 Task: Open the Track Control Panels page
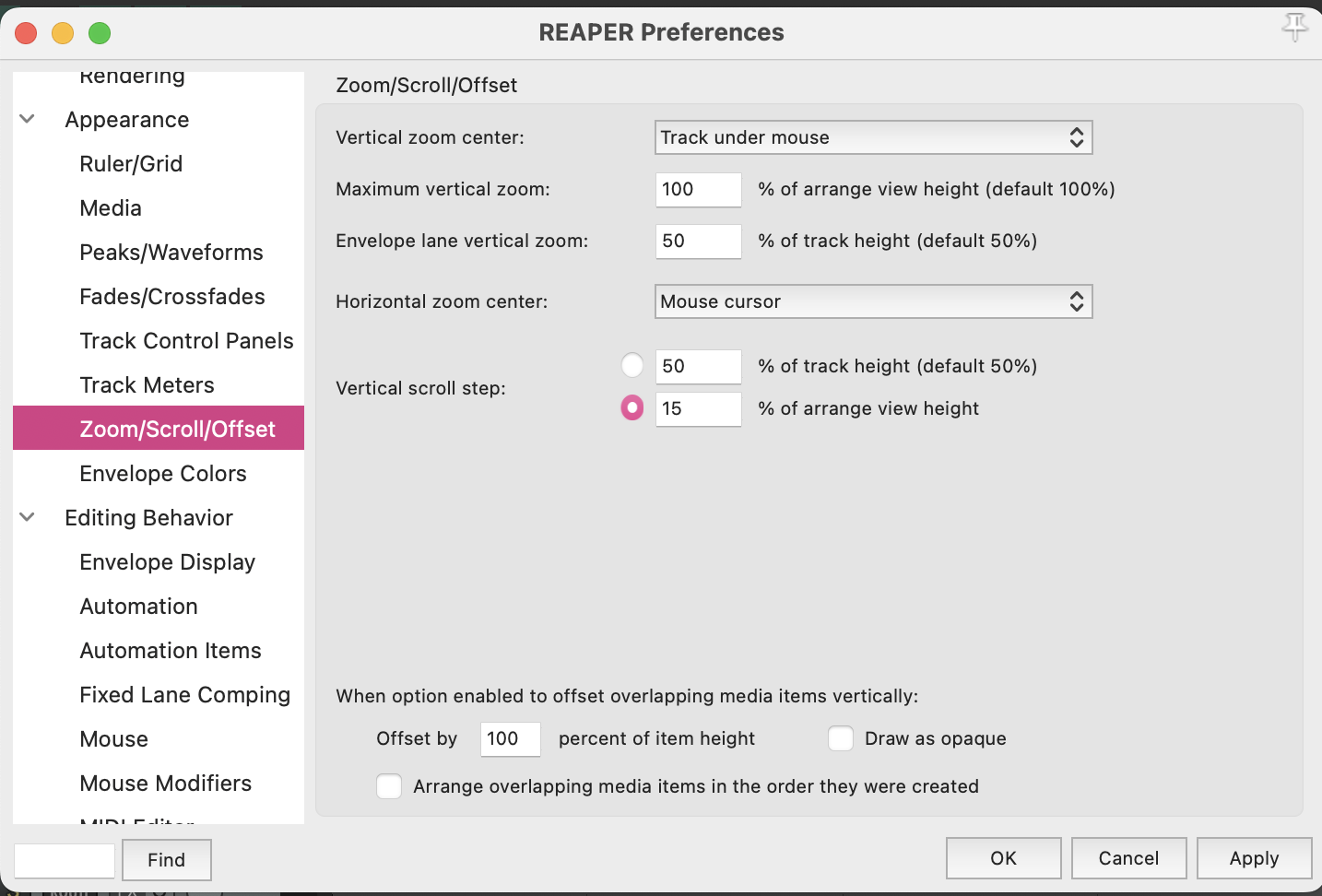tap(186, 341)
